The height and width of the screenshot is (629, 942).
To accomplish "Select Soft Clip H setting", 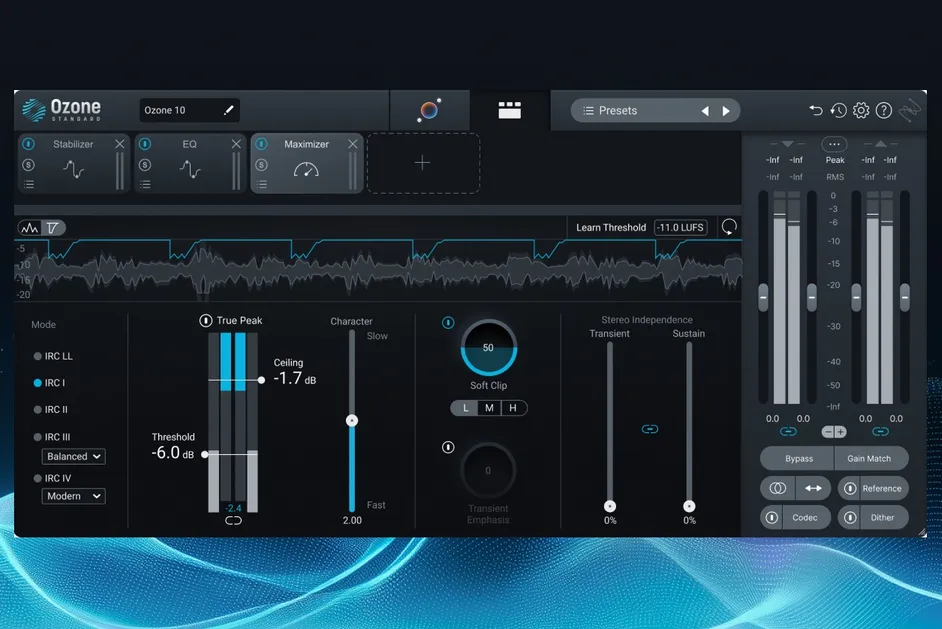I will pos(513,408).
